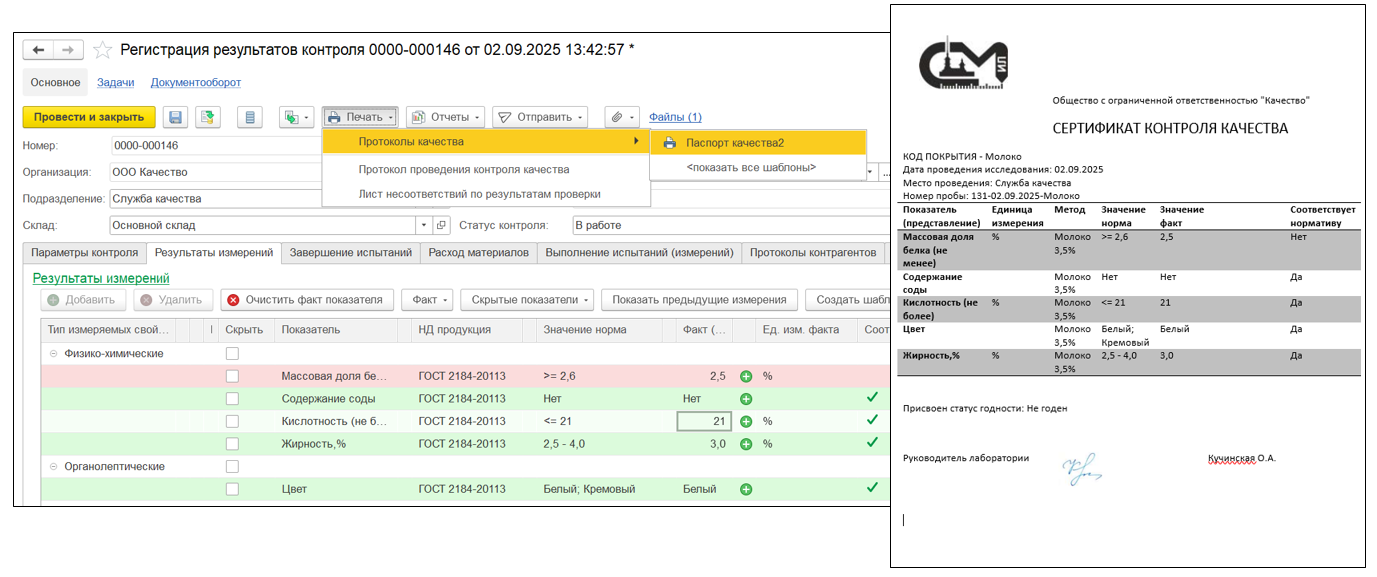Image resolution: width=1377 pixels, height=577 pixels.
Task: Switch to Расход материалов tab
Action: [x=479, y=253]
